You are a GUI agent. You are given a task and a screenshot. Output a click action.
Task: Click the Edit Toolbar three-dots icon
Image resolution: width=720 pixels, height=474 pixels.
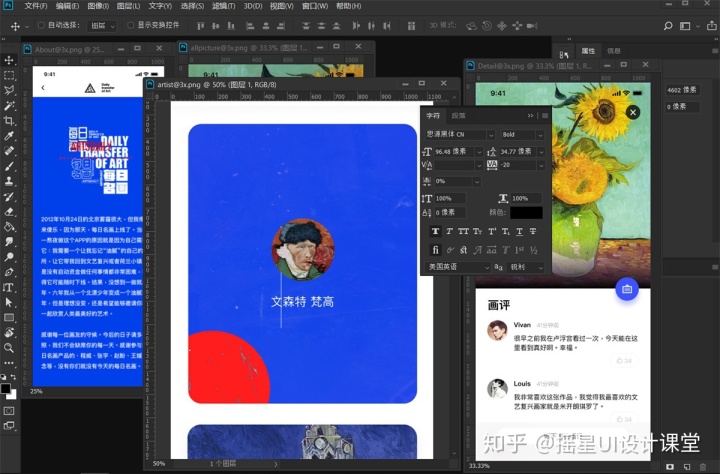9,363
